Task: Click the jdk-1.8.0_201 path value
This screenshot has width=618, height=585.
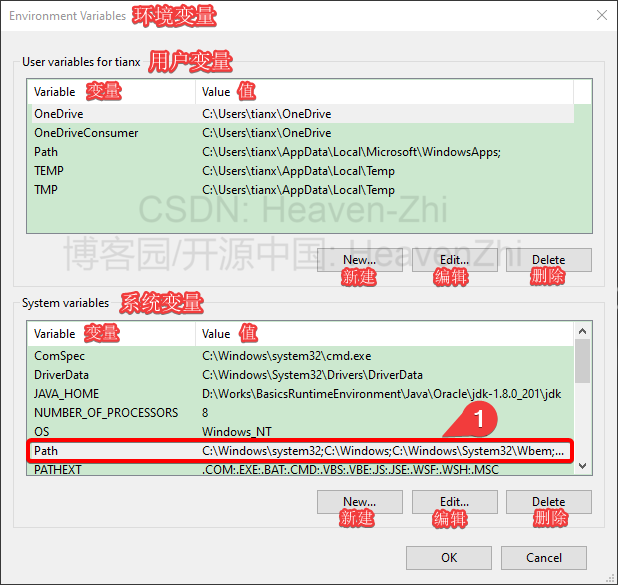Action: (x=382, y=394)
